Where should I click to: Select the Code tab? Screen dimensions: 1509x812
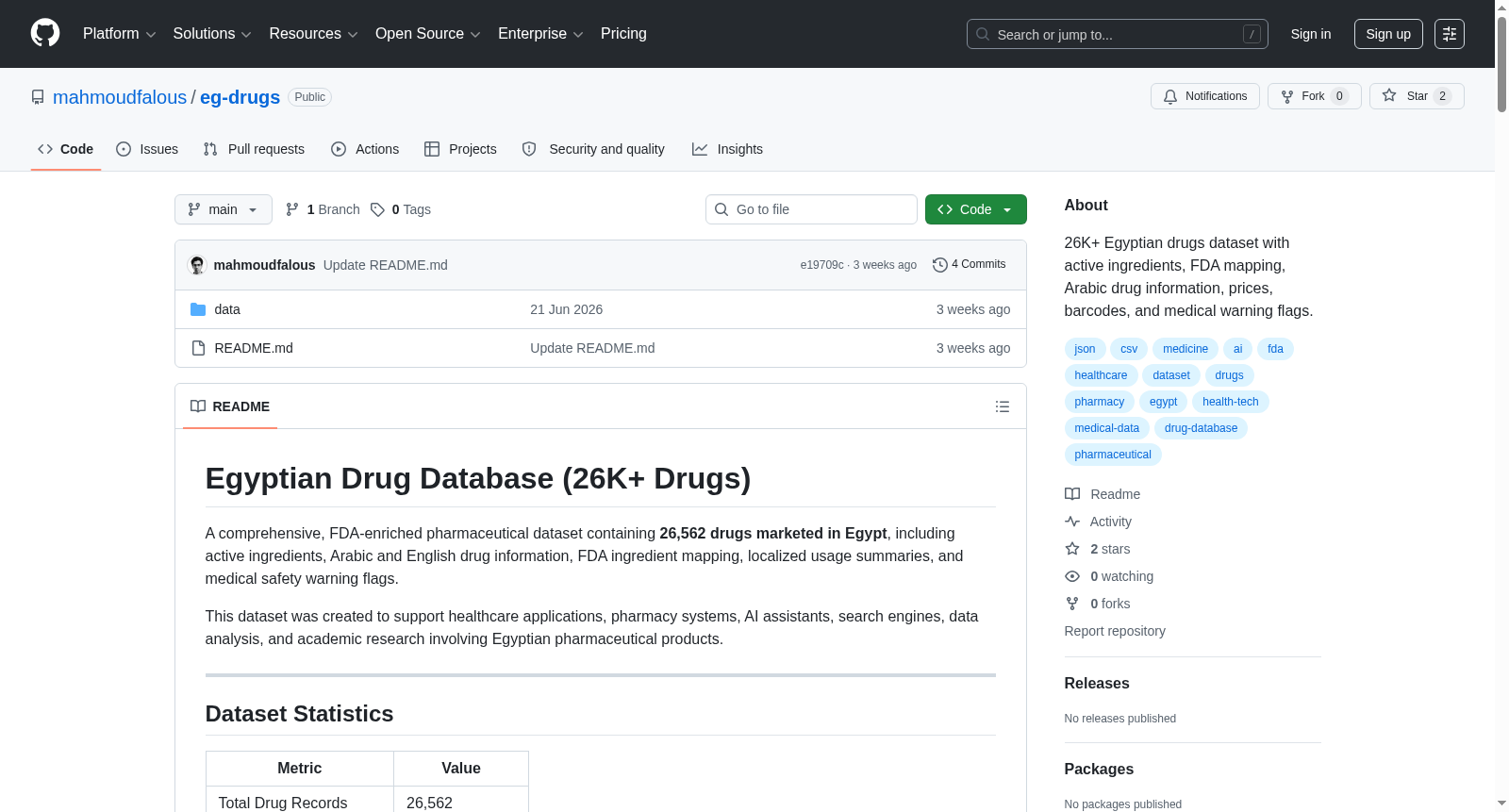[65, 149]
